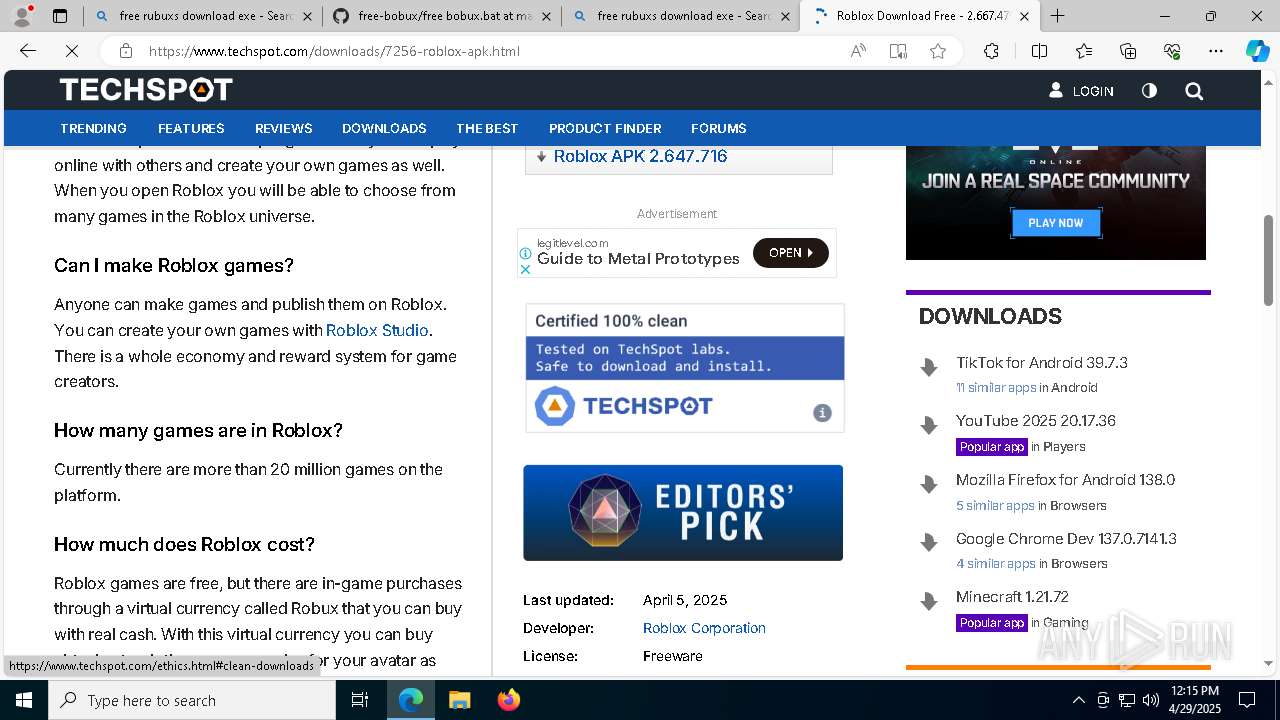Open Roblox Corporation developer link
The height and width of the screenshot is (720, 1280).
(x=704, y=628)
